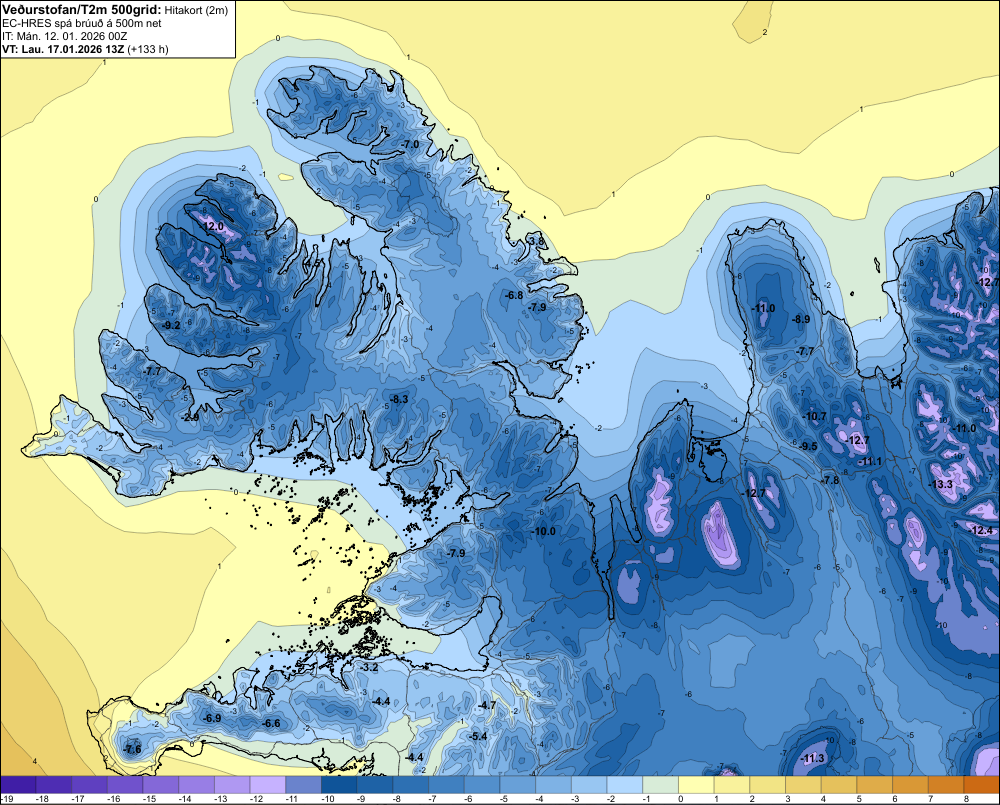Select legend swatch between -7 and -6
This screenshot has width=1000, height=805.
(x=446, y=785)
